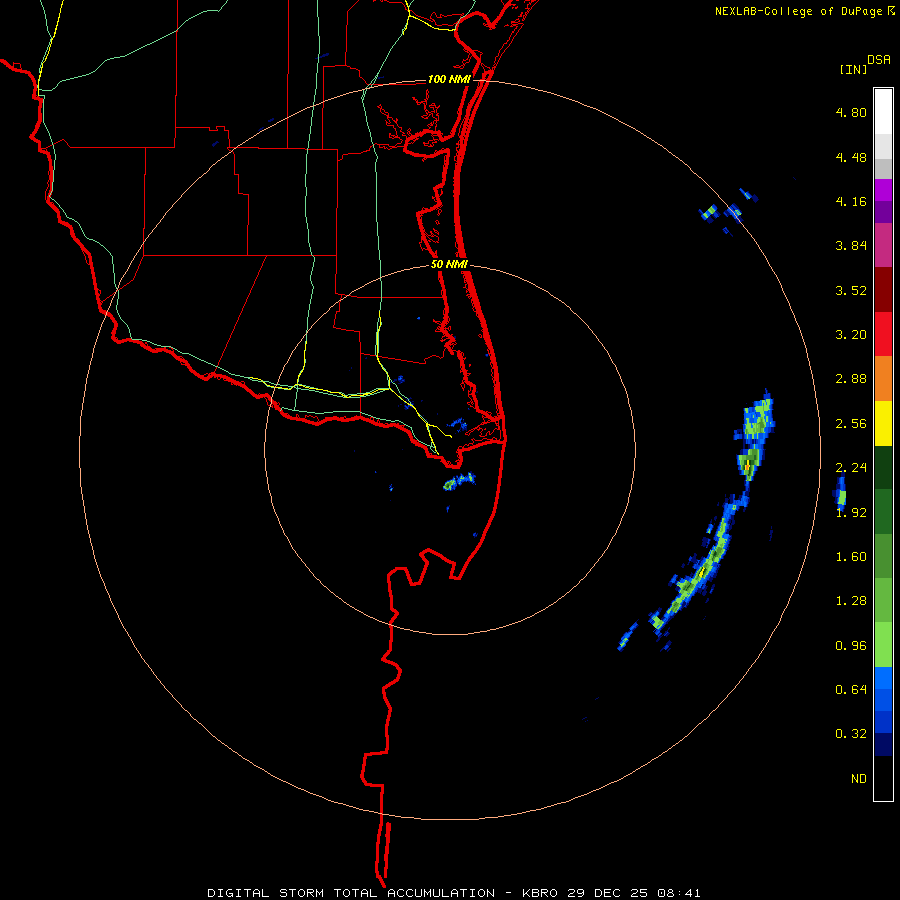
Task: Click the DSA product label above legend
Action: 879,60
